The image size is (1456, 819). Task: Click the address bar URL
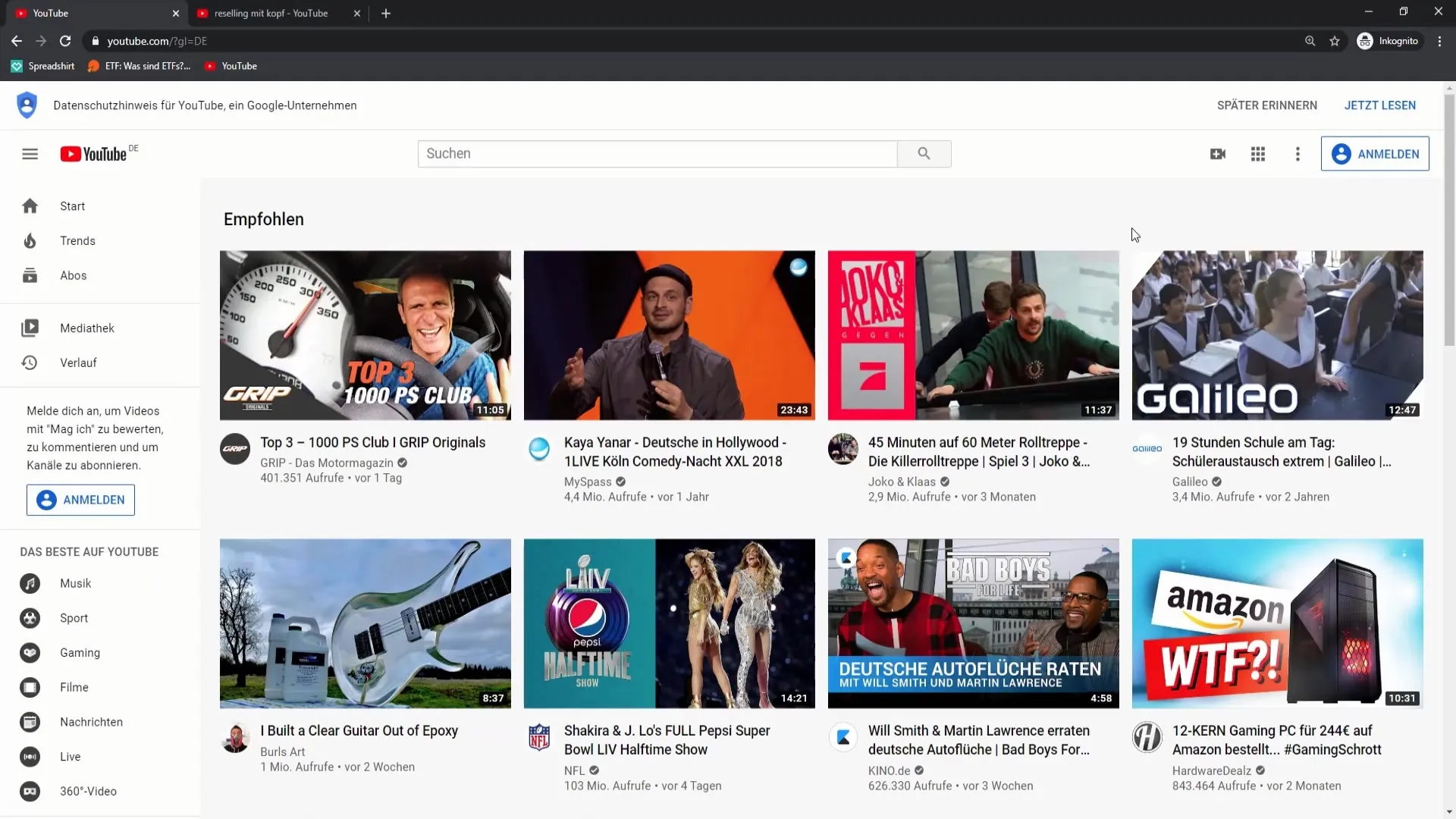(x=157, y=41)
